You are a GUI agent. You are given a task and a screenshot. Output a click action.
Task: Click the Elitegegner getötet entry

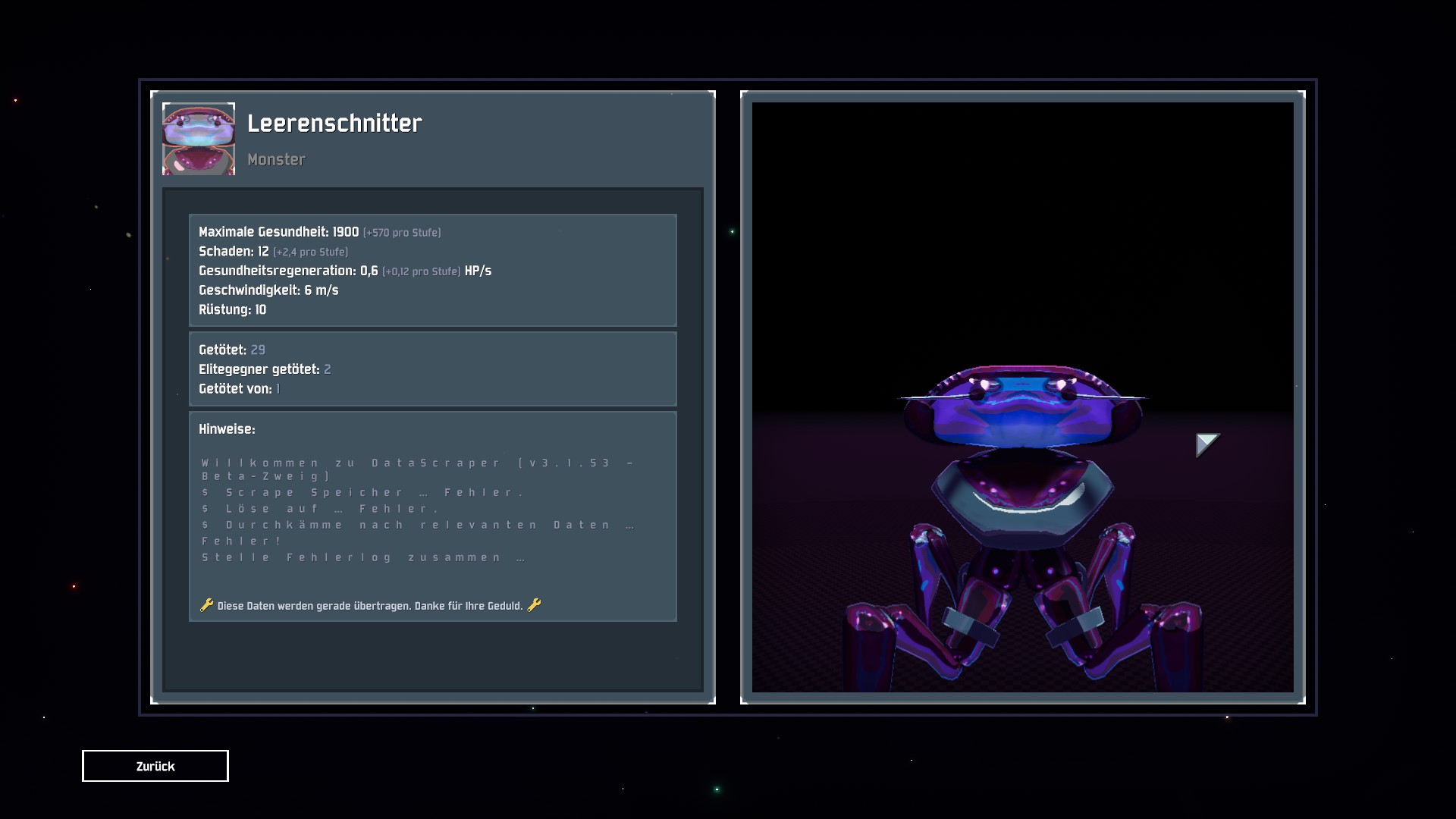(264, 369)
